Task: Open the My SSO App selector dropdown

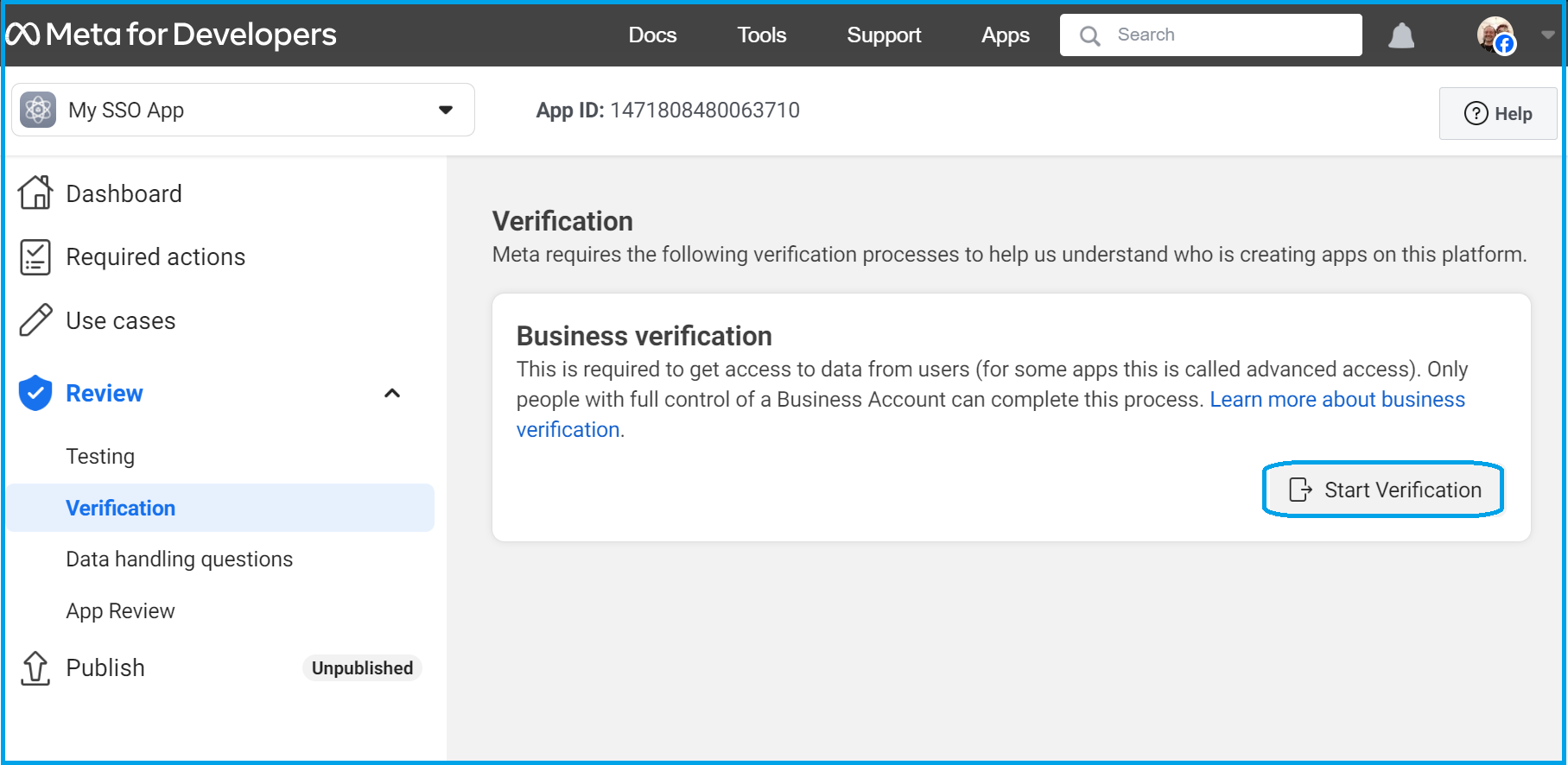Action: pyautogui.click(x=243, y=110)
